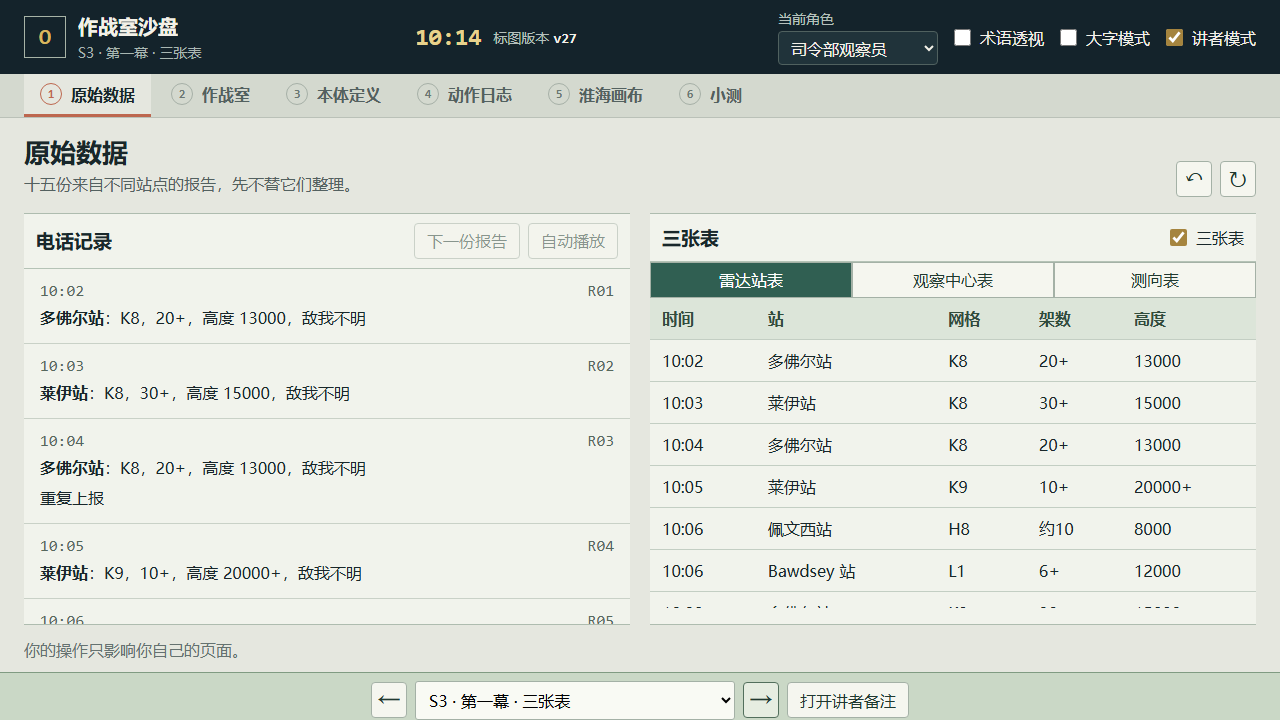Screen dimensions: 1280x720
Task: Go to previous slide with left arrow
Action: [x=389, y=700]
